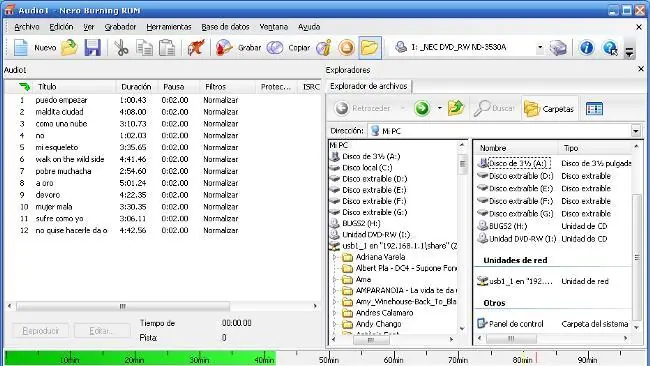This screenshot has width=650, height=366.
Task: Expand the Adriana Varela folder
Action: pyautogui.click(x=335, y=257)
